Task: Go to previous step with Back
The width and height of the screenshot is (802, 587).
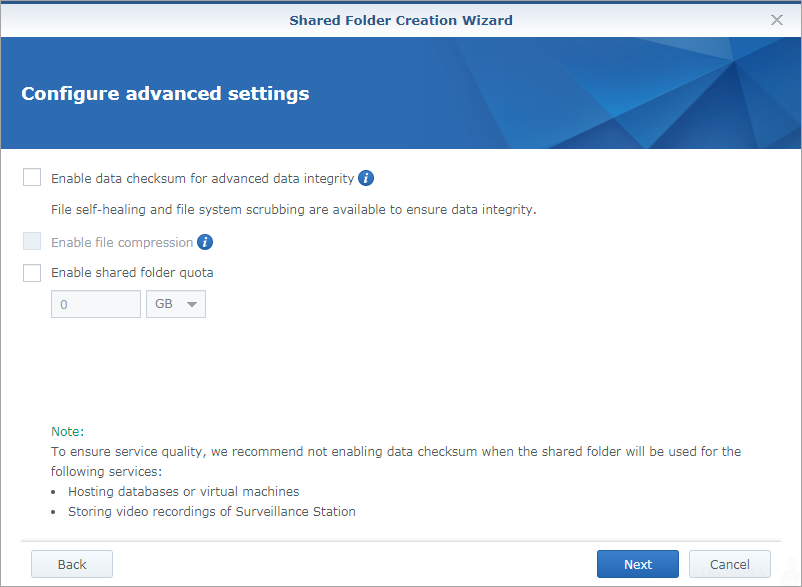Action: 72,564
